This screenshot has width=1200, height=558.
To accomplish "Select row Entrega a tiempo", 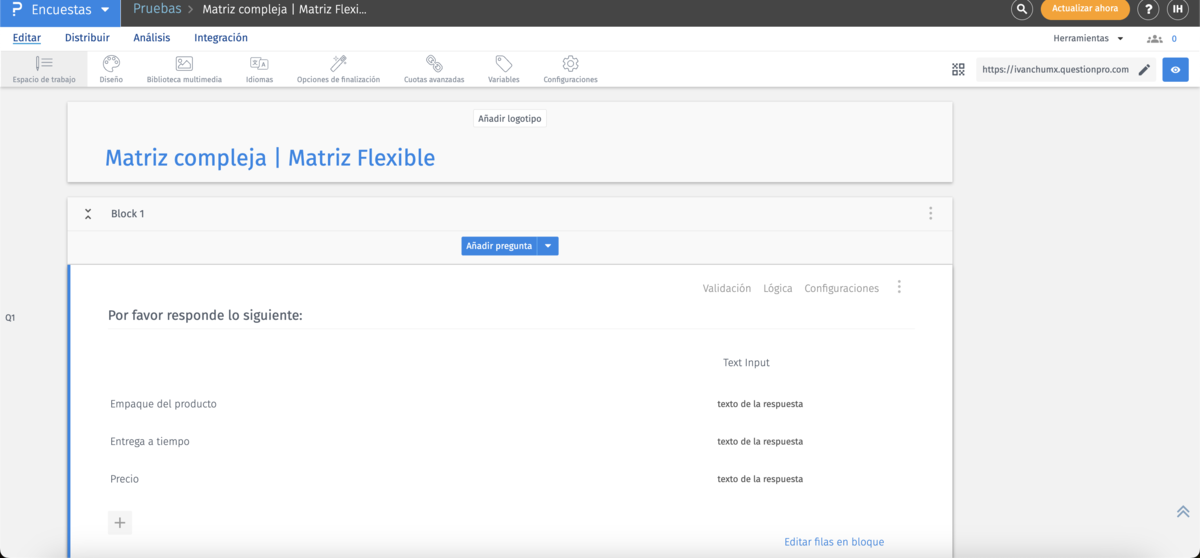I will pos(150,441).
